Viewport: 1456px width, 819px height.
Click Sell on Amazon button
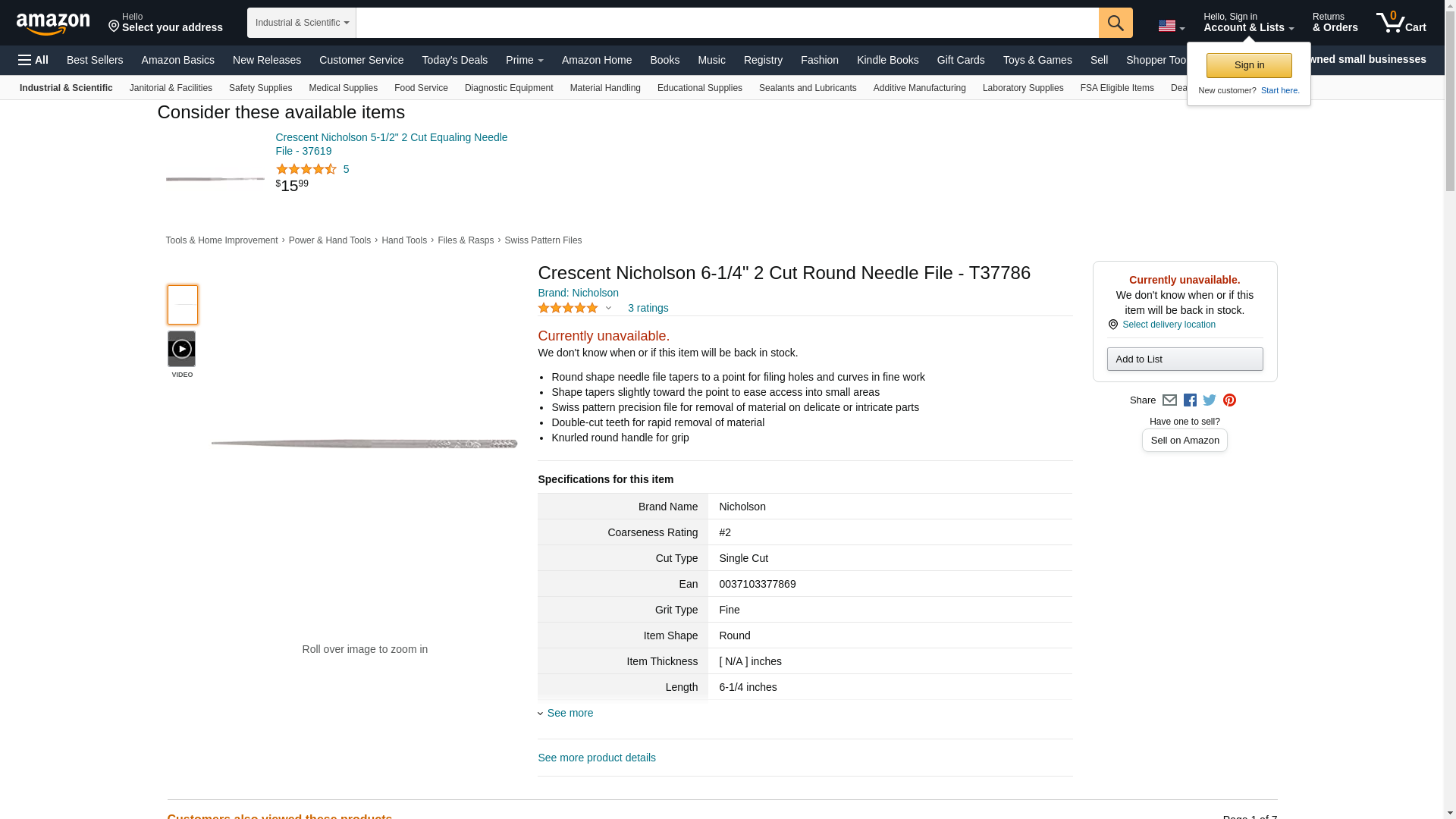[x=1184, y=441]
